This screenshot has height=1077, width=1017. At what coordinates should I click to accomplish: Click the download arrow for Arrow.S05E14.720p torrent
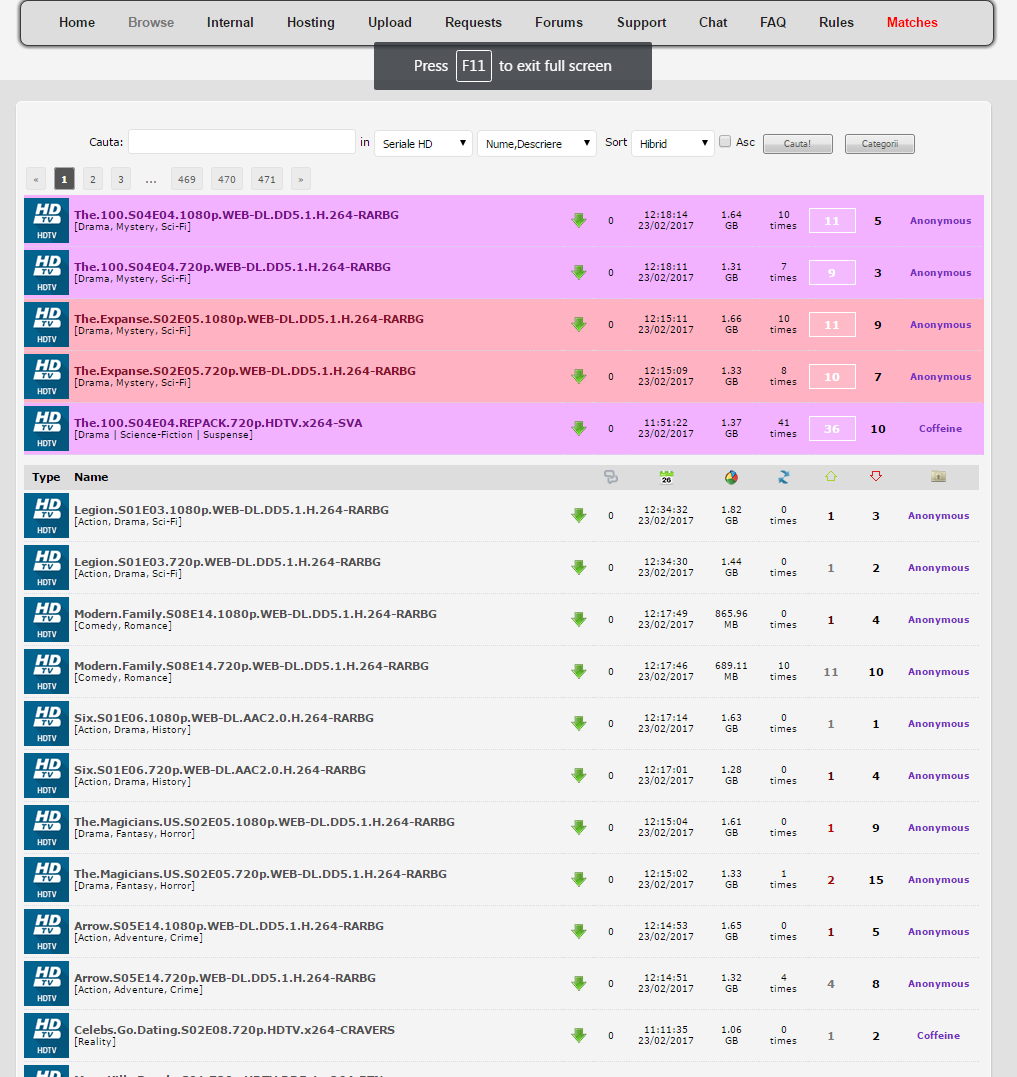tap(579, 983)
